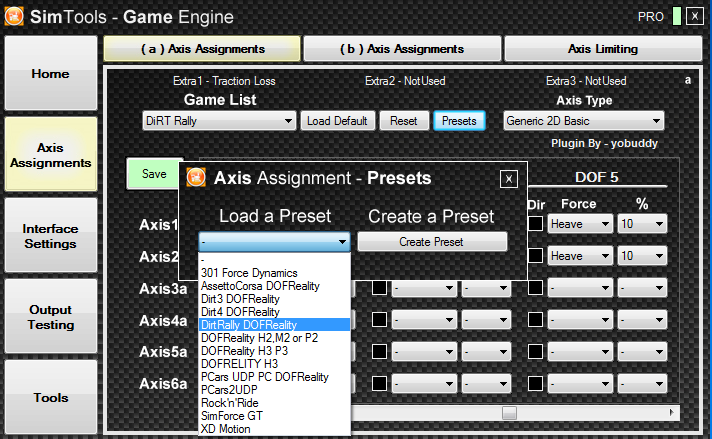Toggle DOF 4 Dir box for Axis5a
Image resolution: width=712 pixels, height=439 pixels.
[x=379, y=351]
